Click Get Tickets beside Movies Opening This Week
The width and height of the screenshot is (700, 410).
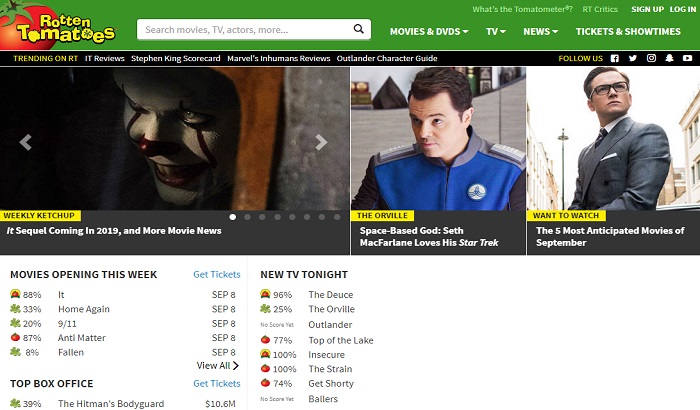(217, 274)
